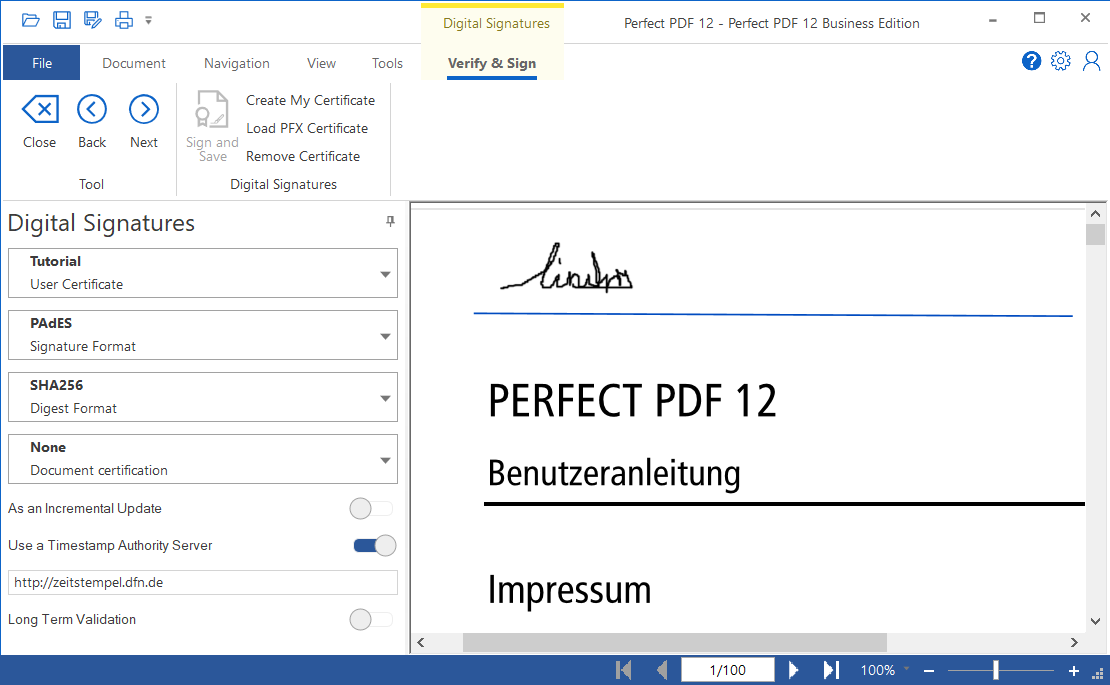Click Create My Certificate

click(x=310, y=100)
